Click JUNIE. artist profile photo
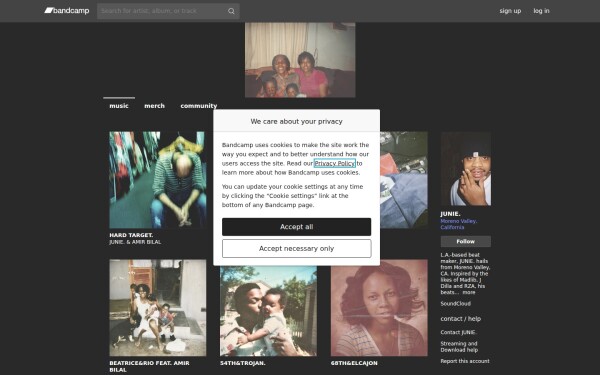The width and height of the screenshot is (600, 375). 466,169
